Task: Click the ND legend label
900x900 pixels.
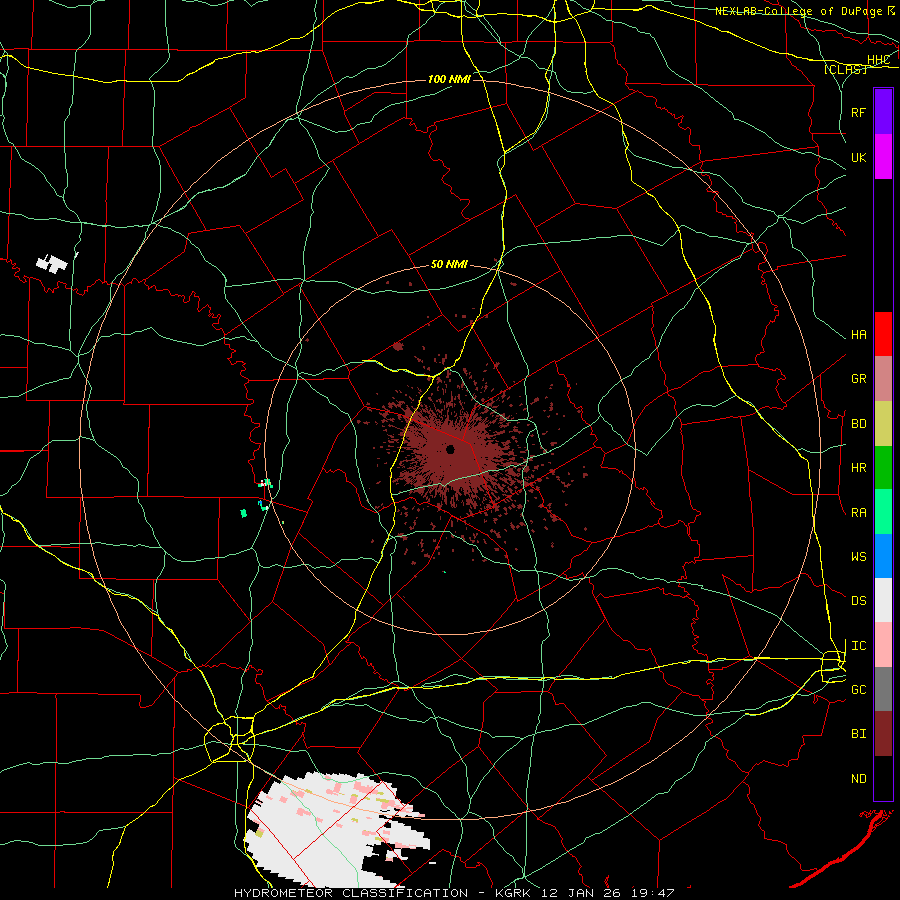Action: [859, 779]
